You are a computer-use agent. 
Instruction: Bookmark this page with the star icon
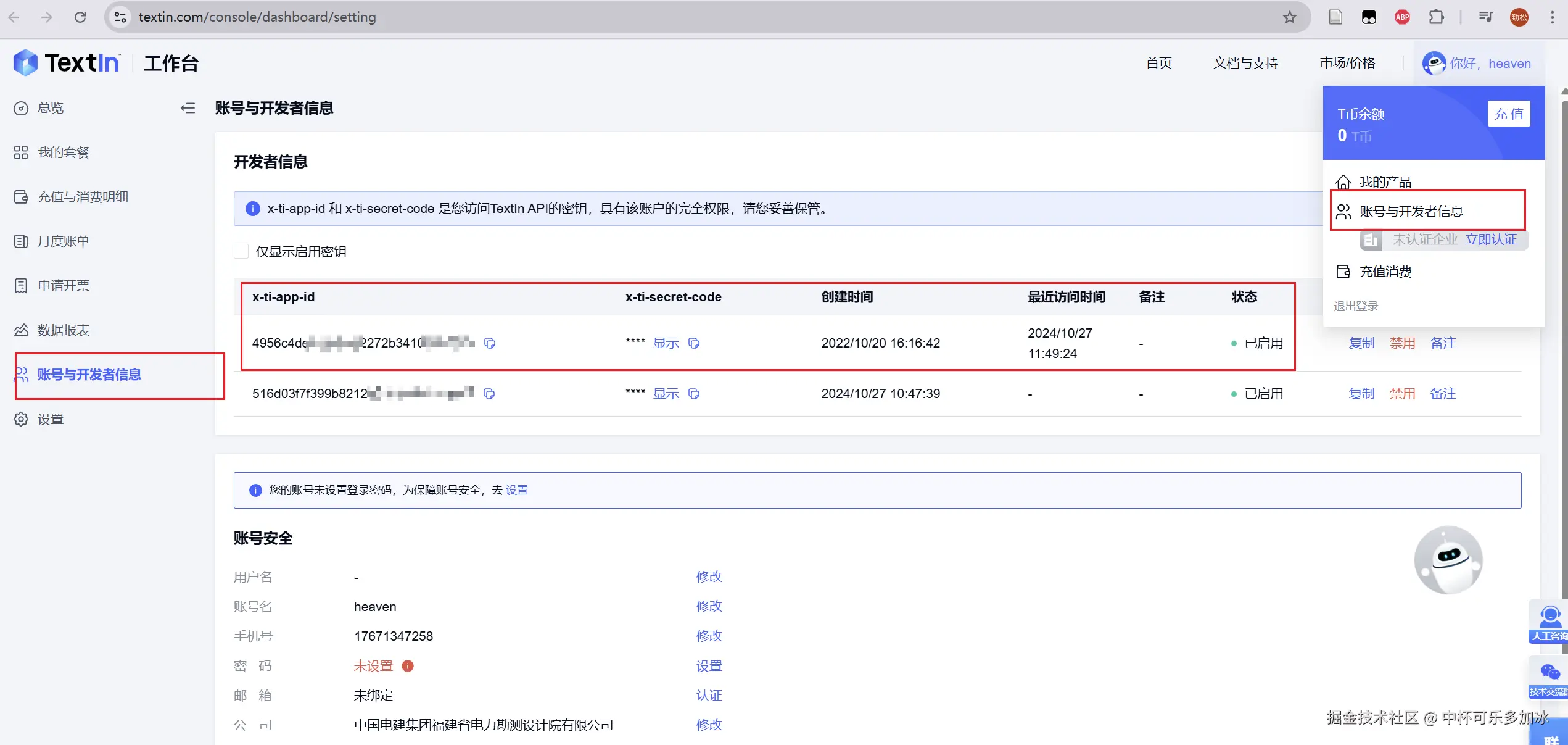(x=1289, y=17)
